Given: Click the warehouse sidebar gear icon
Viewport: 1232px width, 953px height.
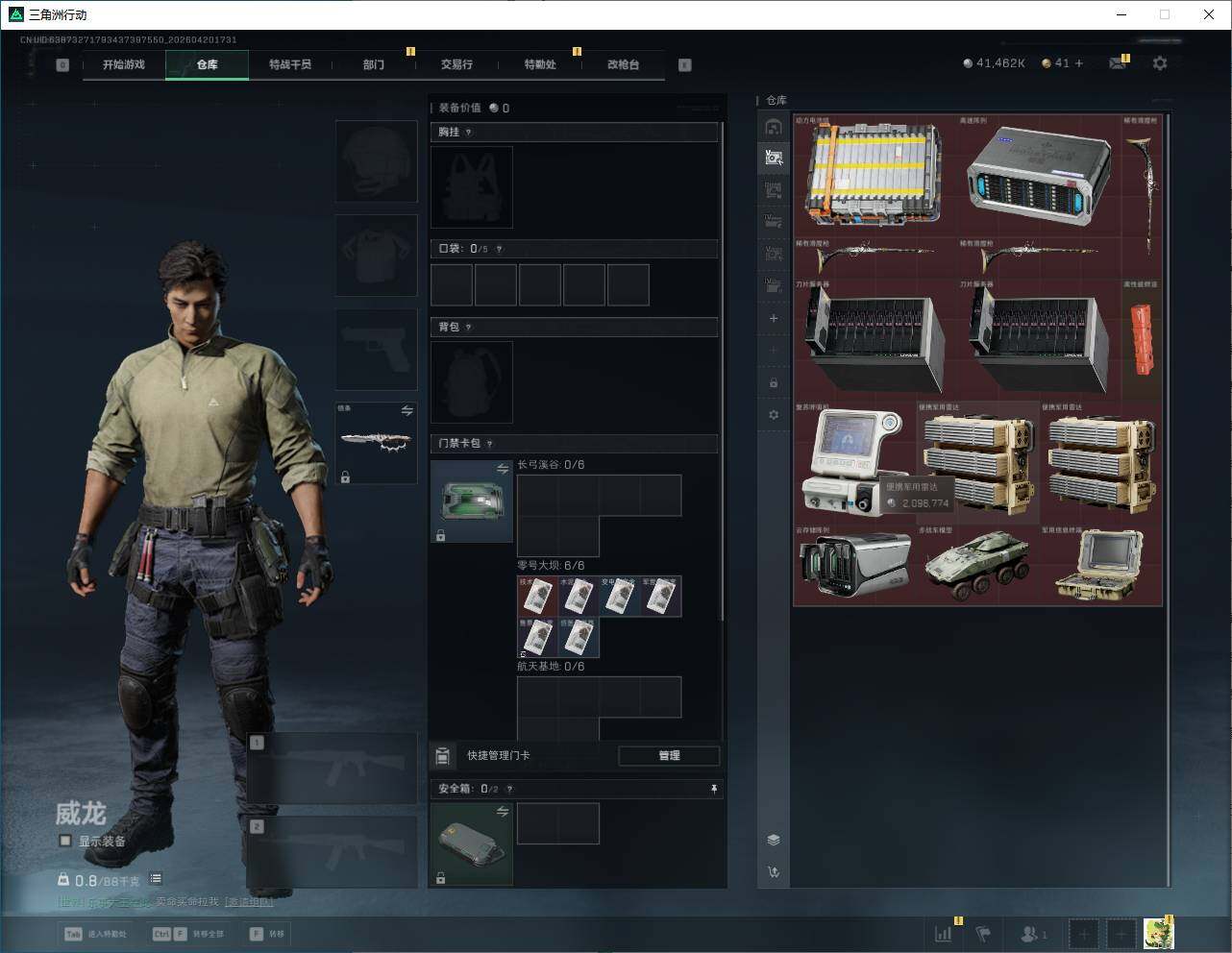Looking at the screenshot, I should [774, 415].
